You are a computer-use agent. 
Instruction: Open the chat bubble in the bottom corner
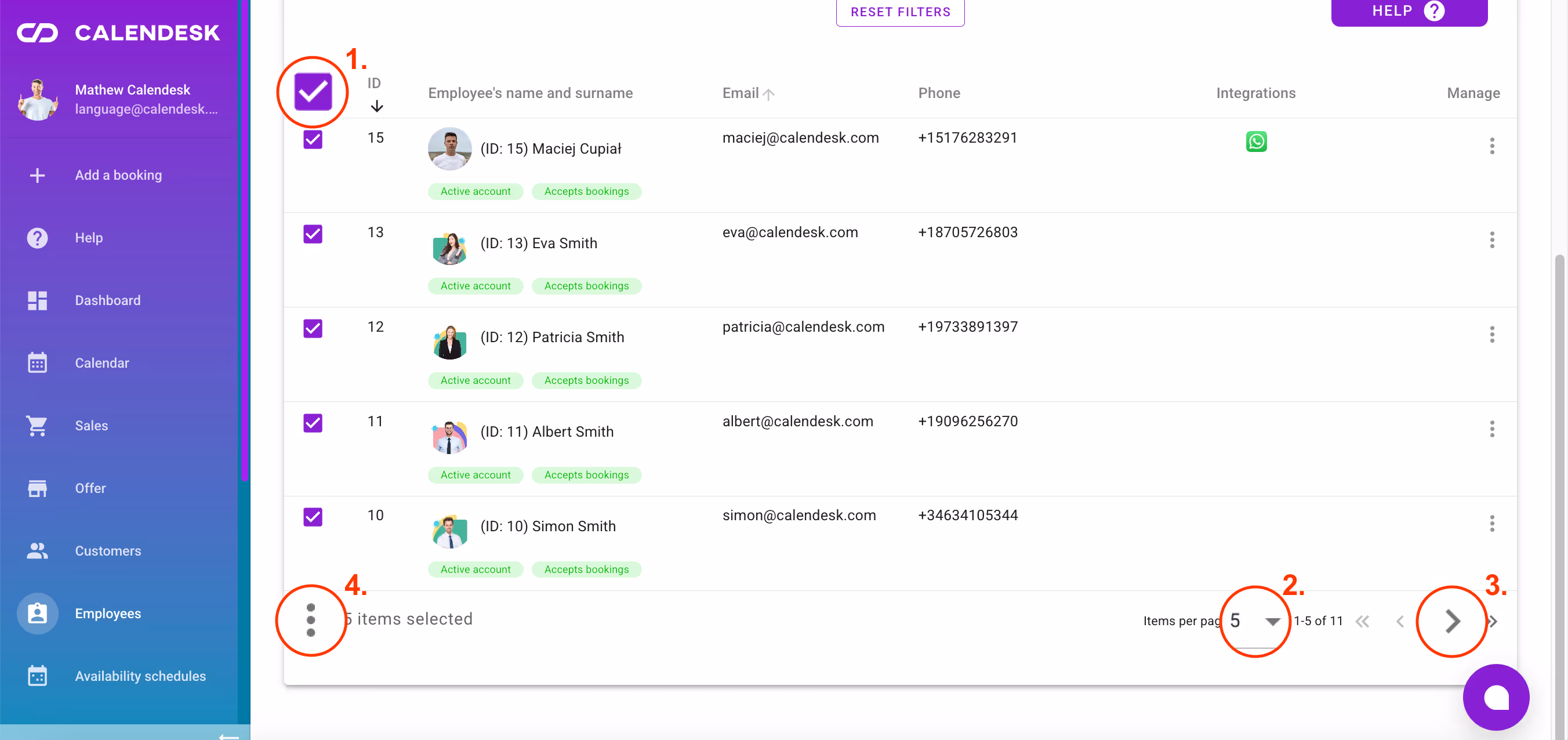(x=1497, y=697)
